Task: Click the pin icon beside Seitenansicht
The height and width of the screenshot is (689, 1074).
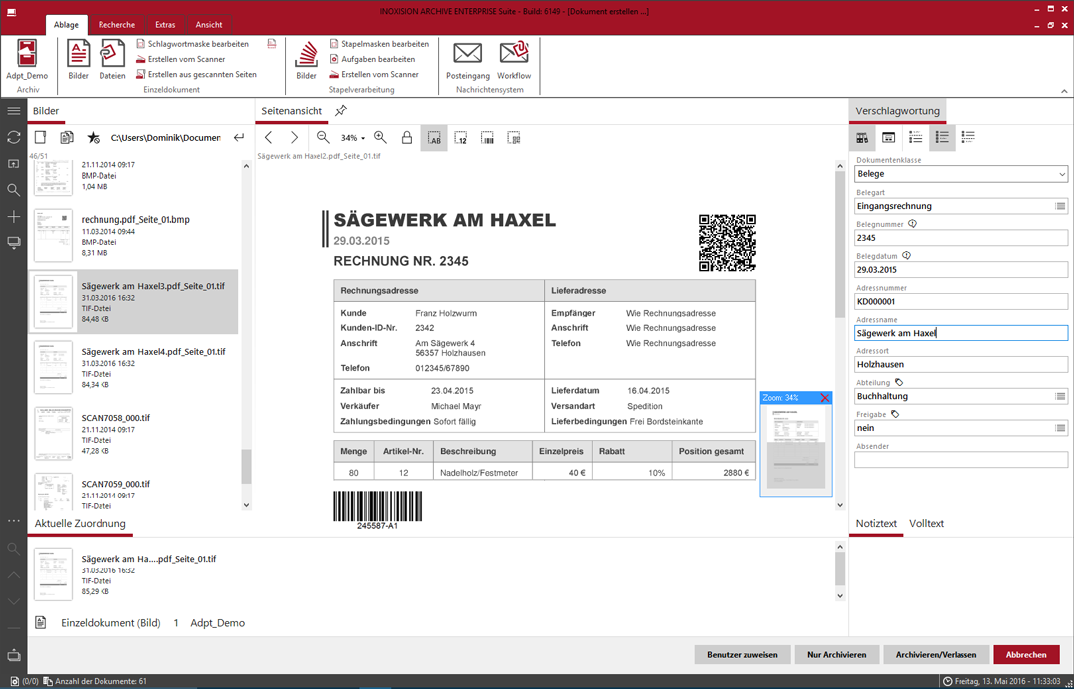Action: tap(341, 111)
